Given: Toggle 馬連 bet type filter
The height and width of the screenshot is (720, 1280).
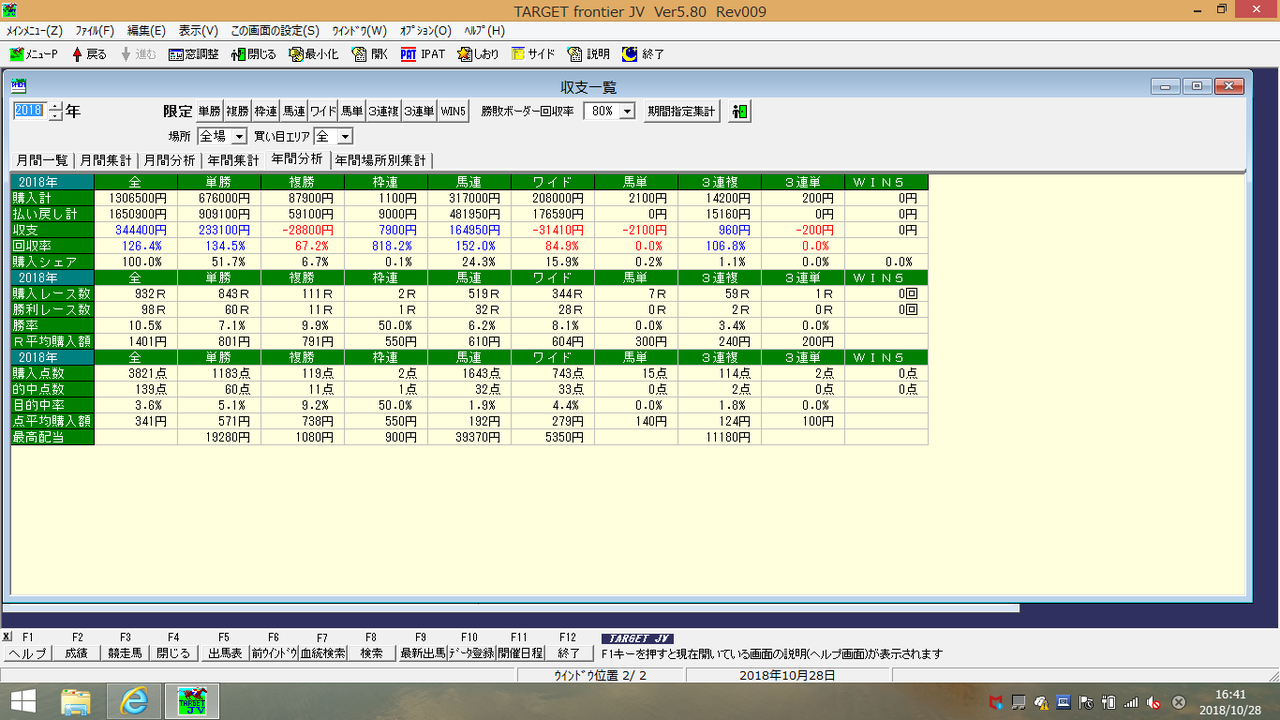Looking at the screenshot, I should [293, 112].
